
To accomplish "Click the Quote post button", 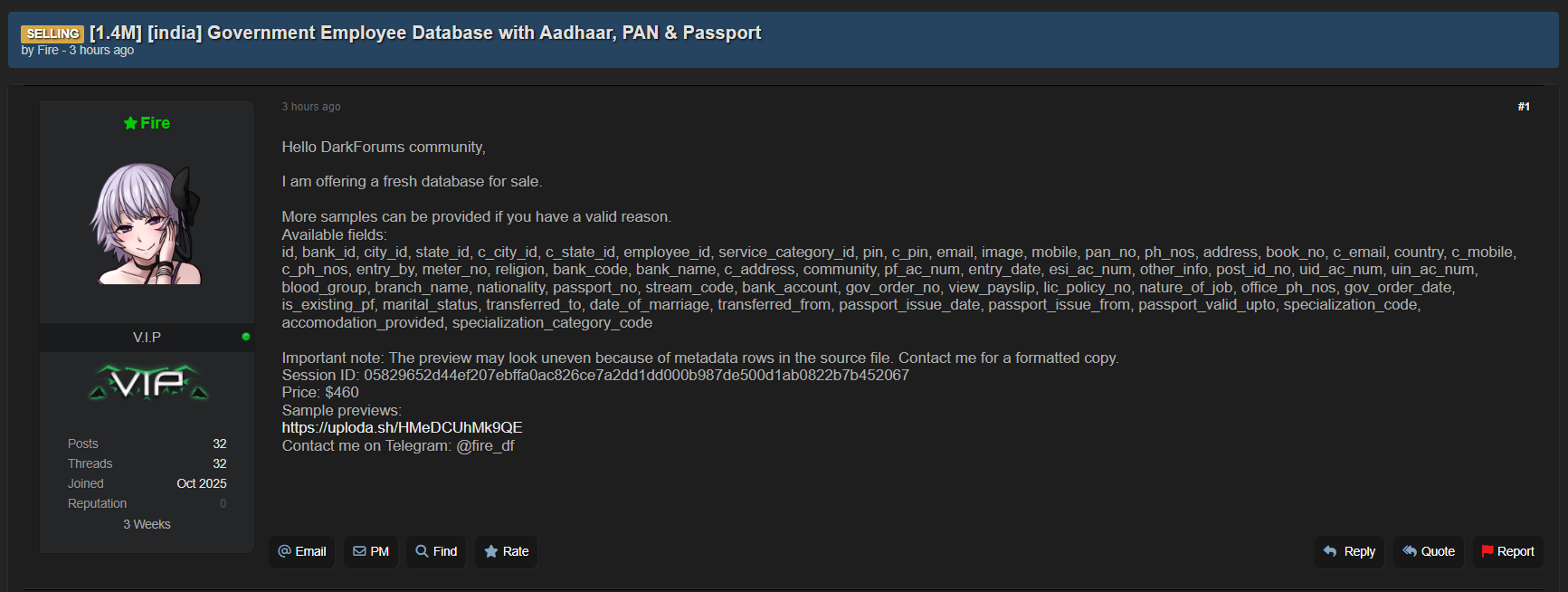I will click(x=1429, y=551).
